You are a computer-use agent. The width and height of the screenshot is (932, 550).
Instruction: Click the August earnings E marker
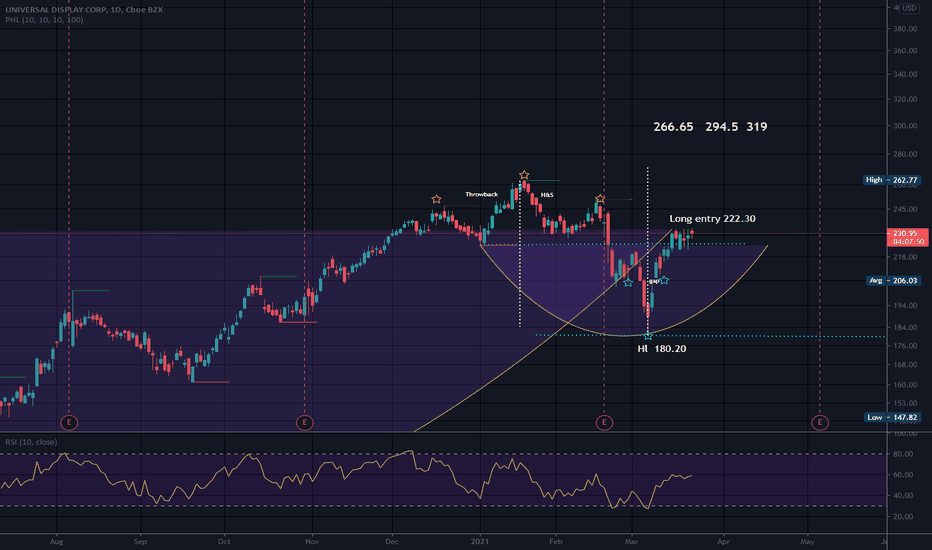pos(69,423)
